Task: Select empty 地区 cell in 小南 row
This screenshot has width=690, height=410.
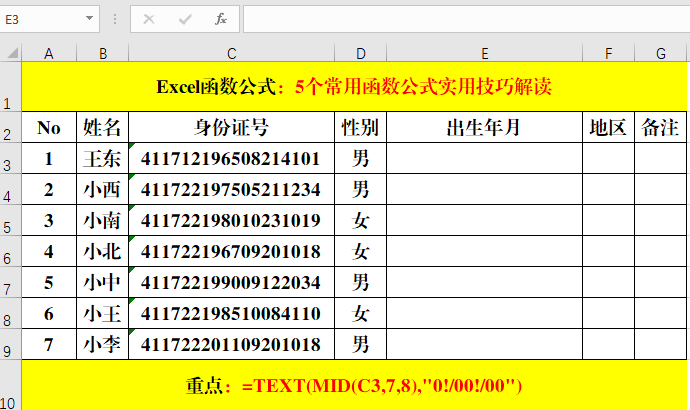Action: point(609,220)
